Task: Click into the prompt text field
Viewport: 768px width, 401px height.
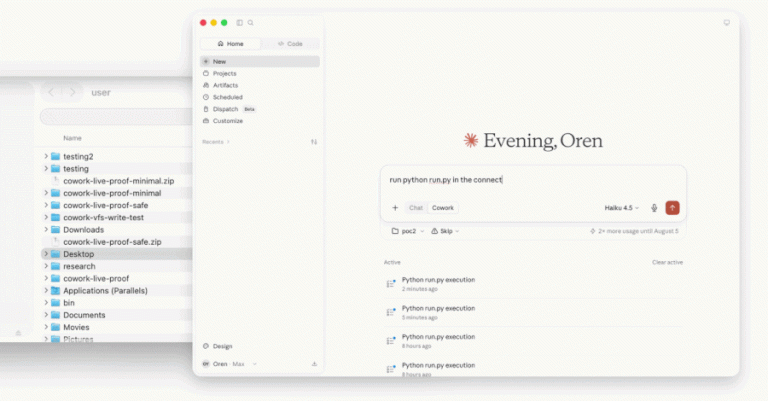Action: coord(533,180)
